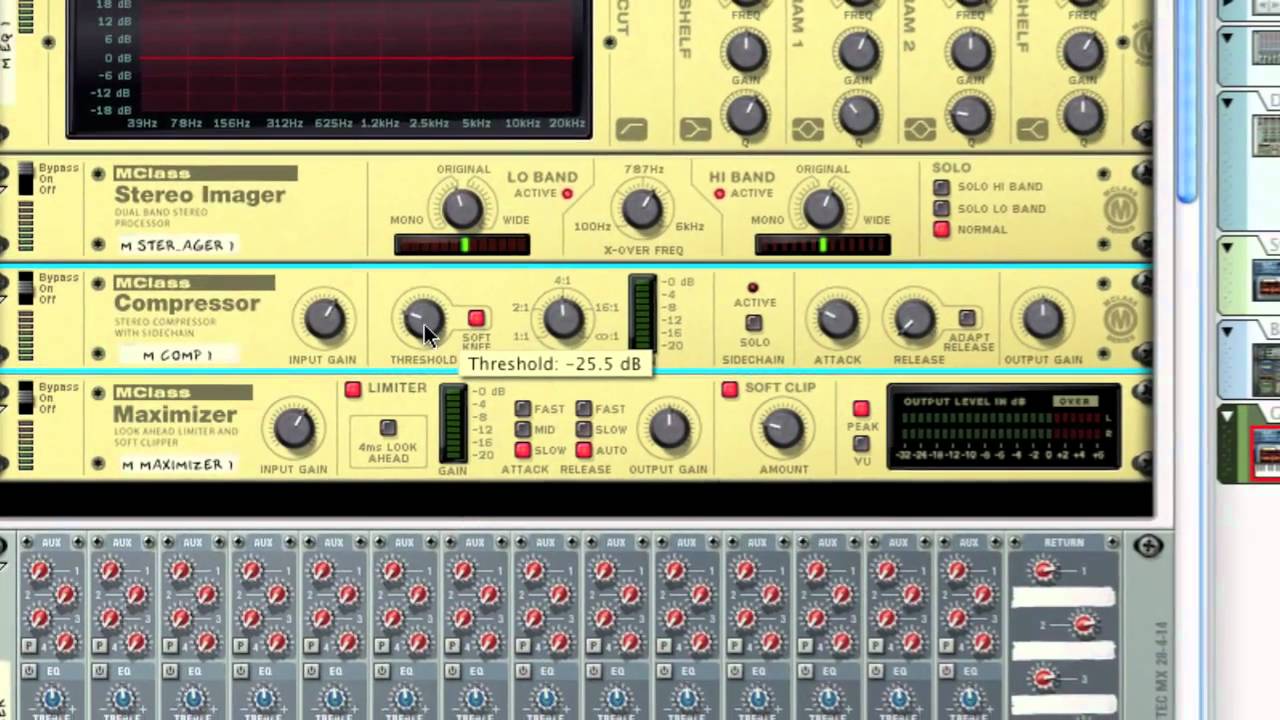Toggle the Limiter button on the Maximizer
This screenshot has width=1280, height=720.
[353, 389]
